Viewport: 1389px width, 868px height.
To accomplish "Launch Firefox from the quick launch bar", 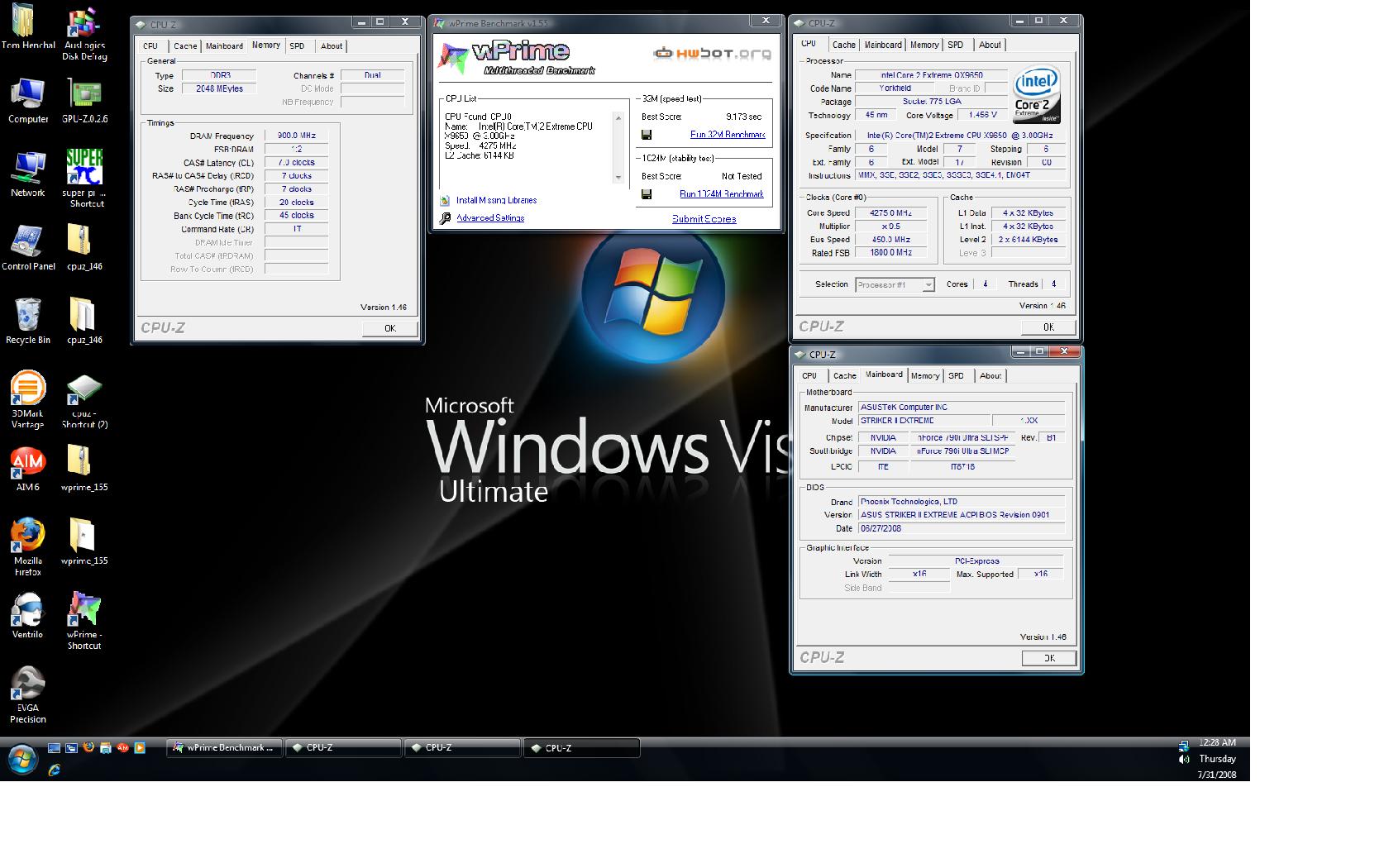I will click(x=88, y=748).
